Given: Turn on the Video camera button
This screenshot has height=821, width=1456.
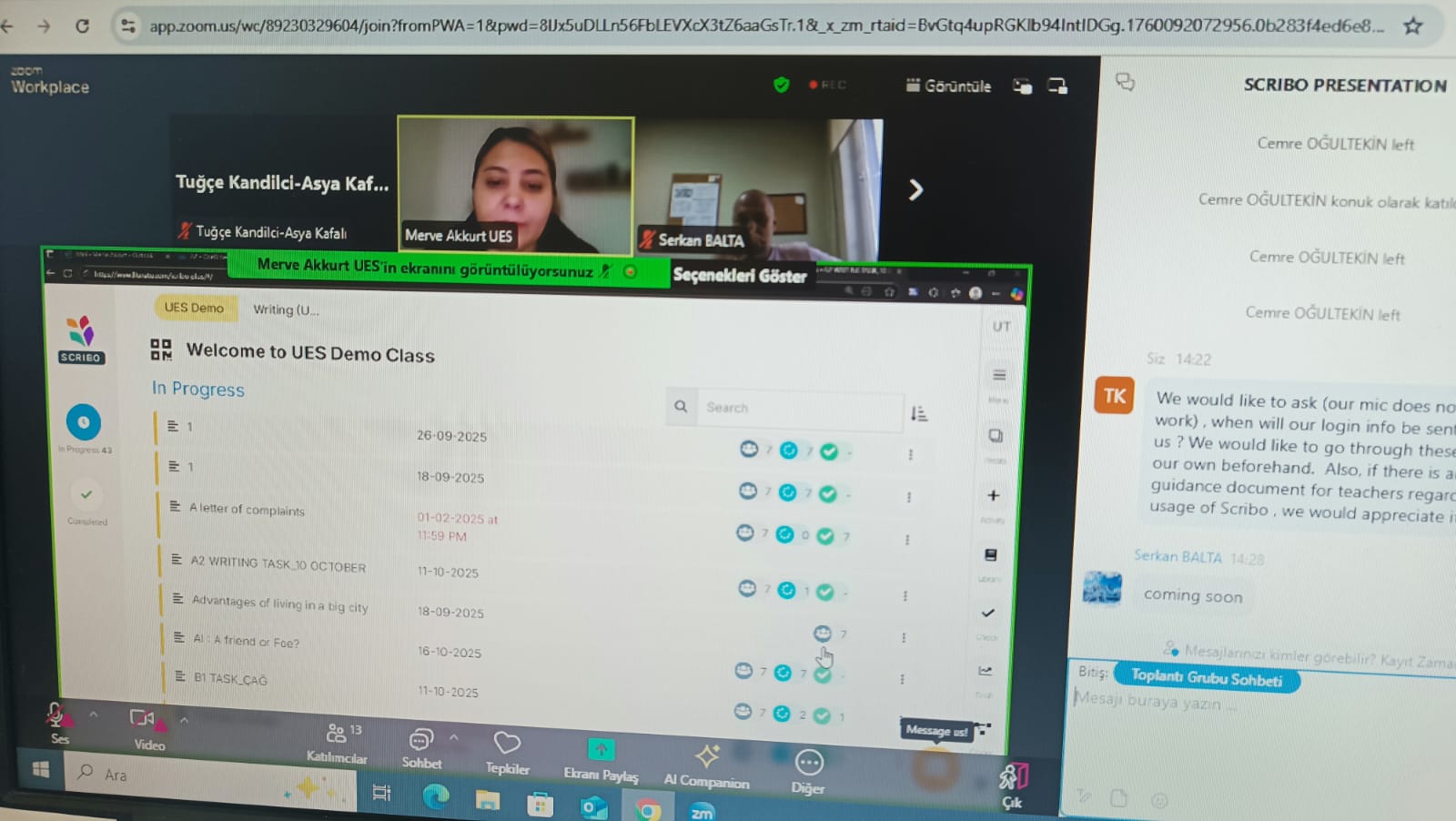Looking at the screenshot, I should 143,719.
